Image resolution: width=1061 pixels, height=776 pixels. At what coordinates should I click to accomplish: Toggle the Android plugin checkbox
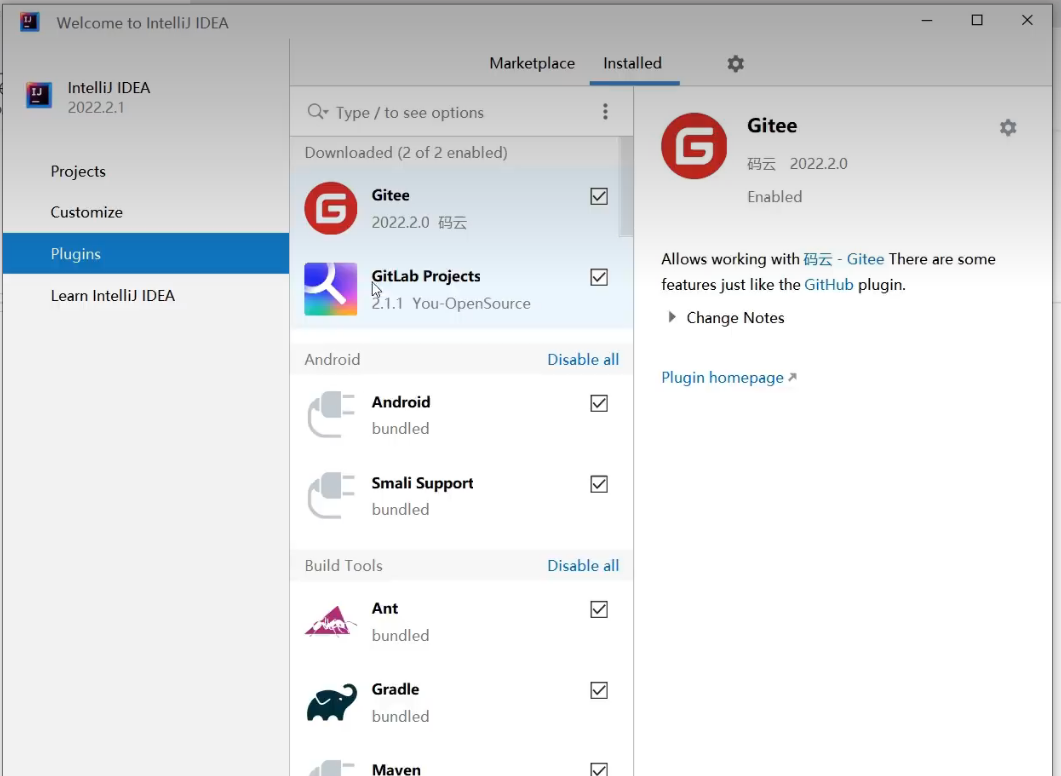[599, 403]
